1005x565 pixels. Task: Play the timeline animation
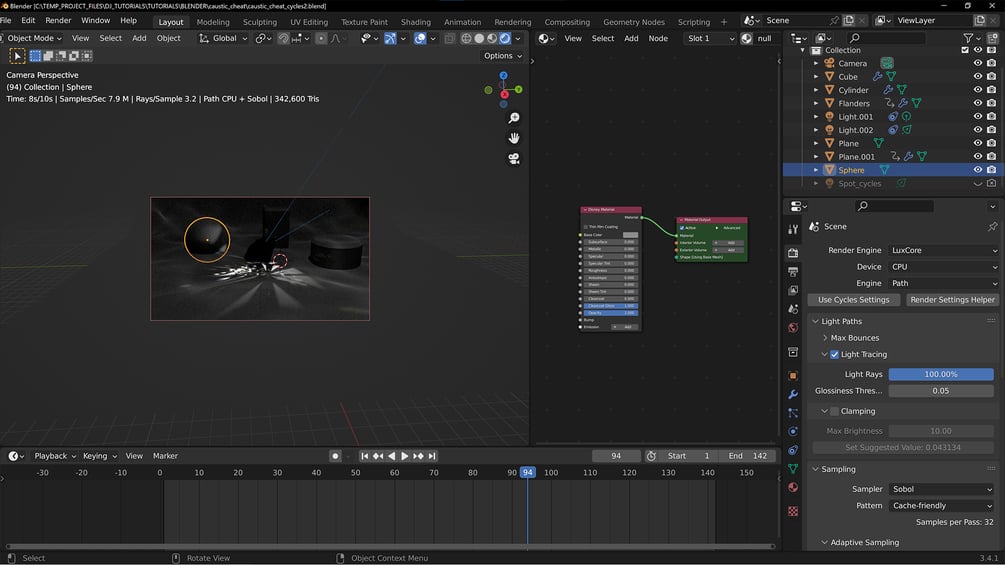coord(404,456)
